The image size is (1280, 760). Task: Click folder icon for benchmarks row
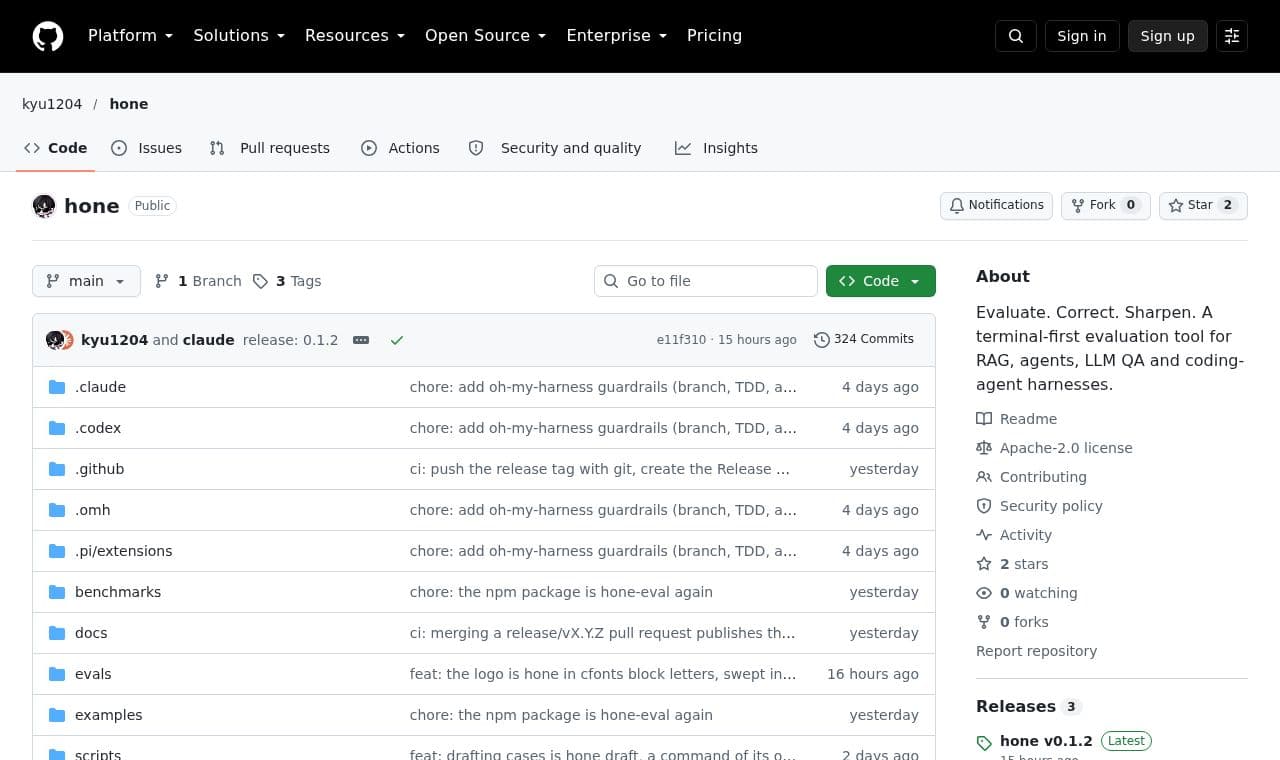[x=57, y=592]
